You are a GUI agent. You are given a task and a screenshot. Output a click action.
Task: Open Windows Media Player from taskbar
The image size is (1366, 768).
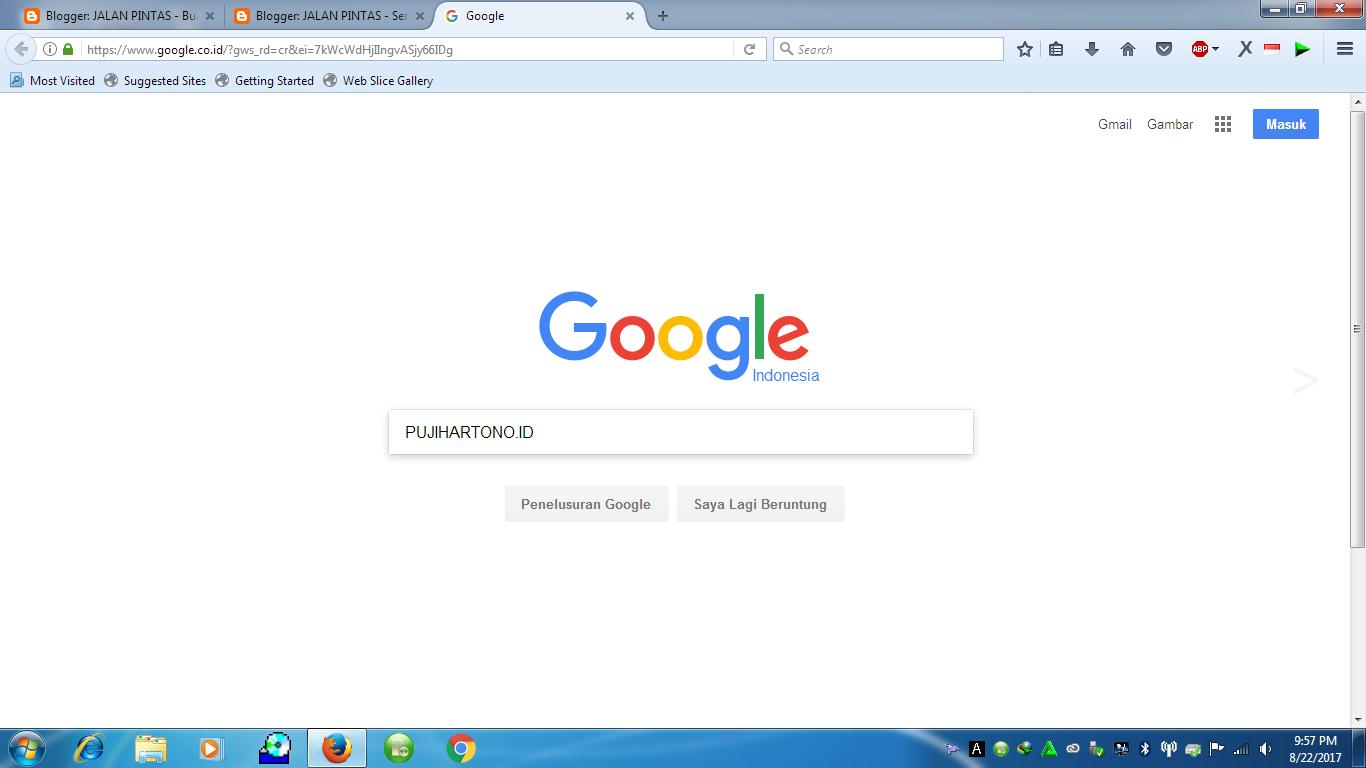pos(212,748)
